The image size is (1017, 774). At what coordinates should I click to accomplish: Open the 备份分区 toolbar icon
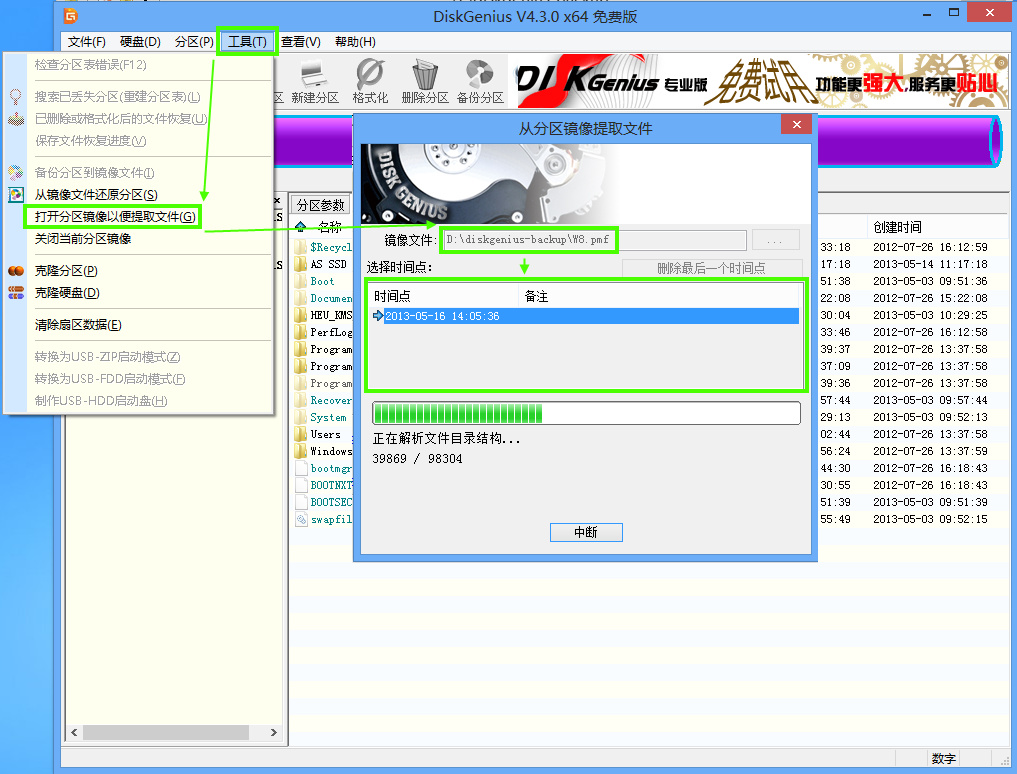click(x=480, y=75)
